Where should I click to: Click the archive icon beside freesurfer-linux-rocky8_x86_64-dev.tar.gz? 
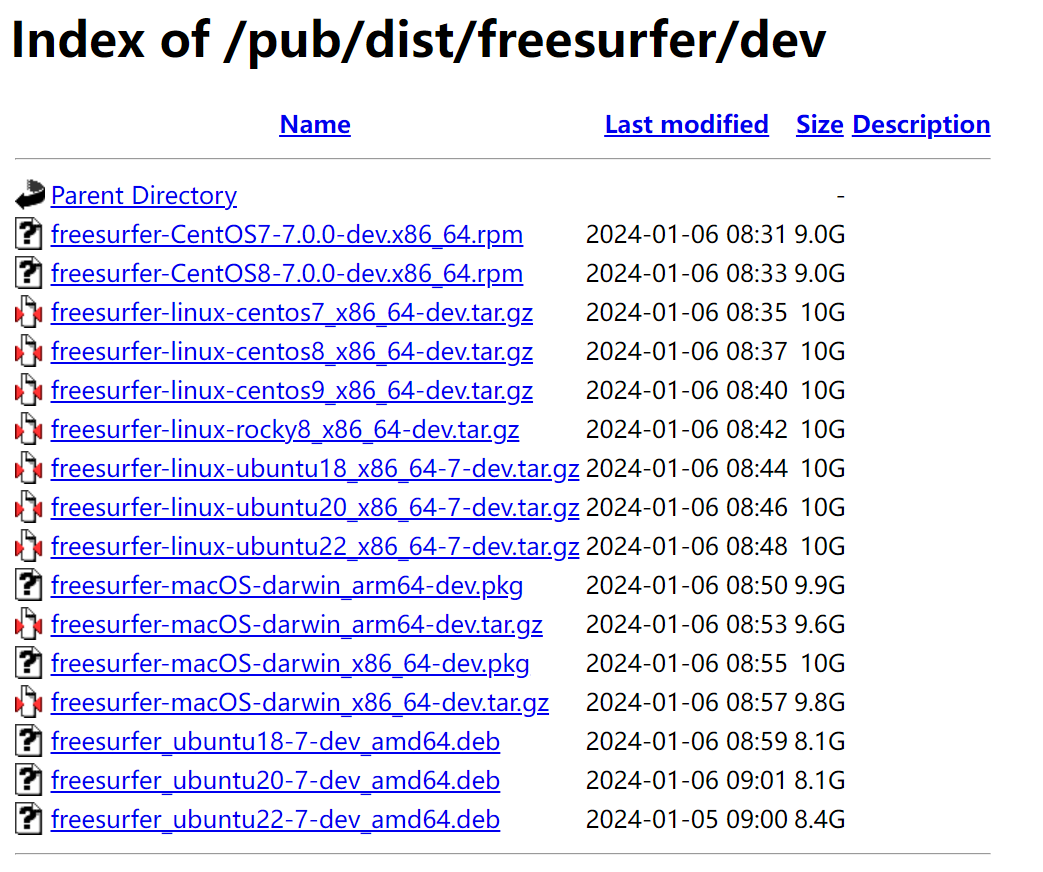(x=29, y=429)
